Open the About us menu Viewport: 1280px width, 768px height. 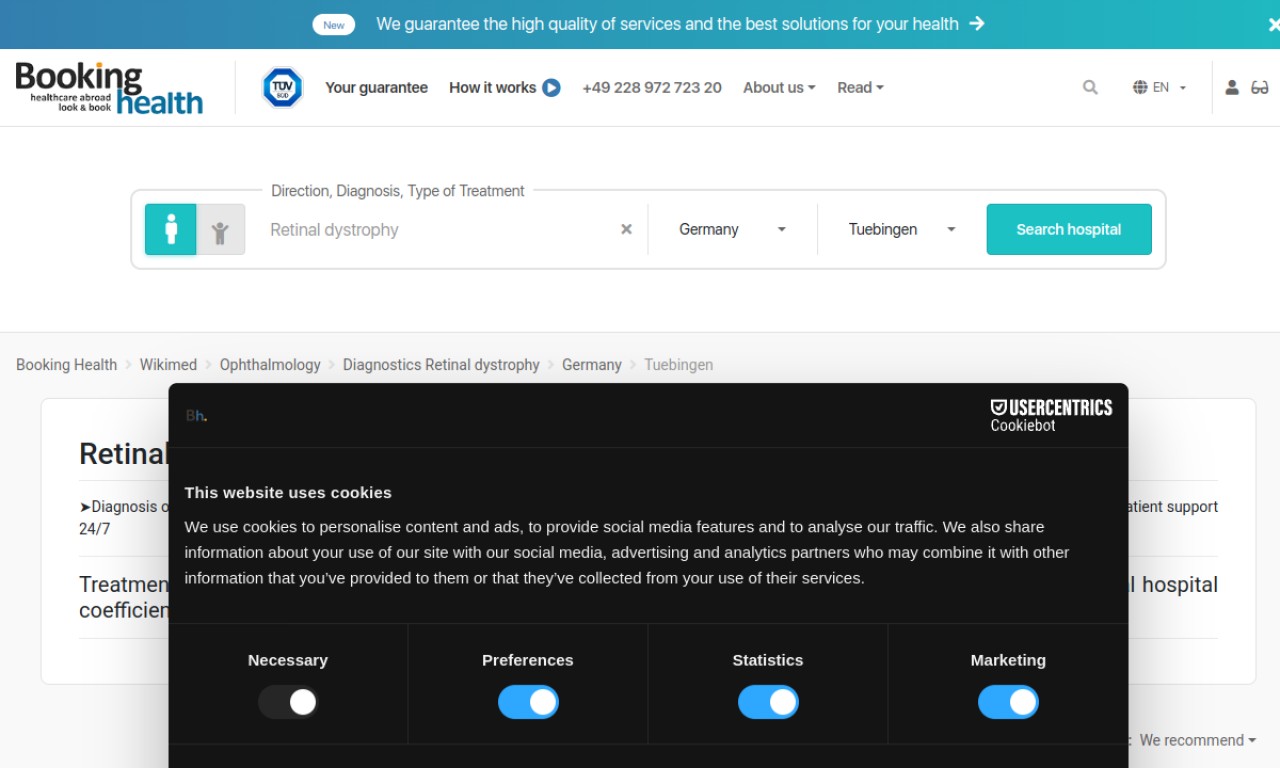click(x=779, y=88)
